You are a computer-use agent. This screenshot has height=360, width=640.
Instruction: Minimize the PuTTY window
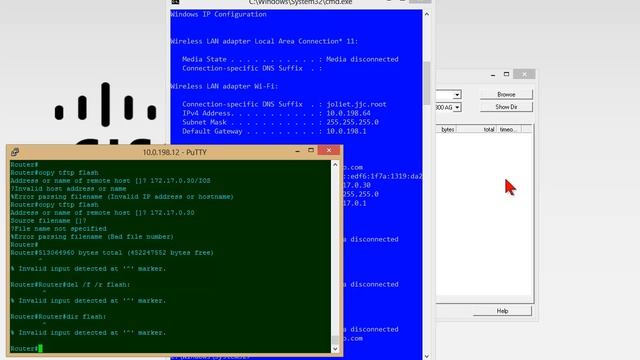tap(297, 151)
